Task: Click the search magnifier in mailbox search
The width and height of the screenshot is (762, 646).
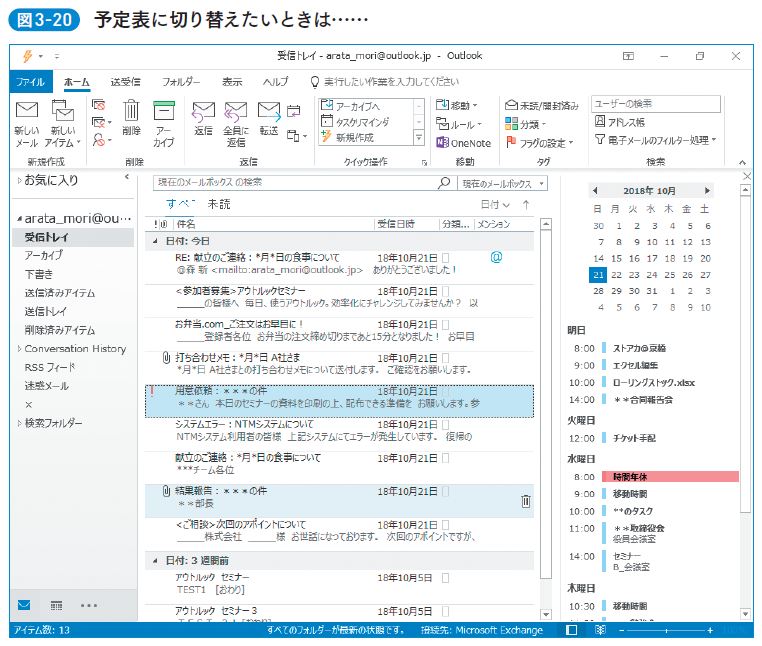Action: click(x=444, y=183)
